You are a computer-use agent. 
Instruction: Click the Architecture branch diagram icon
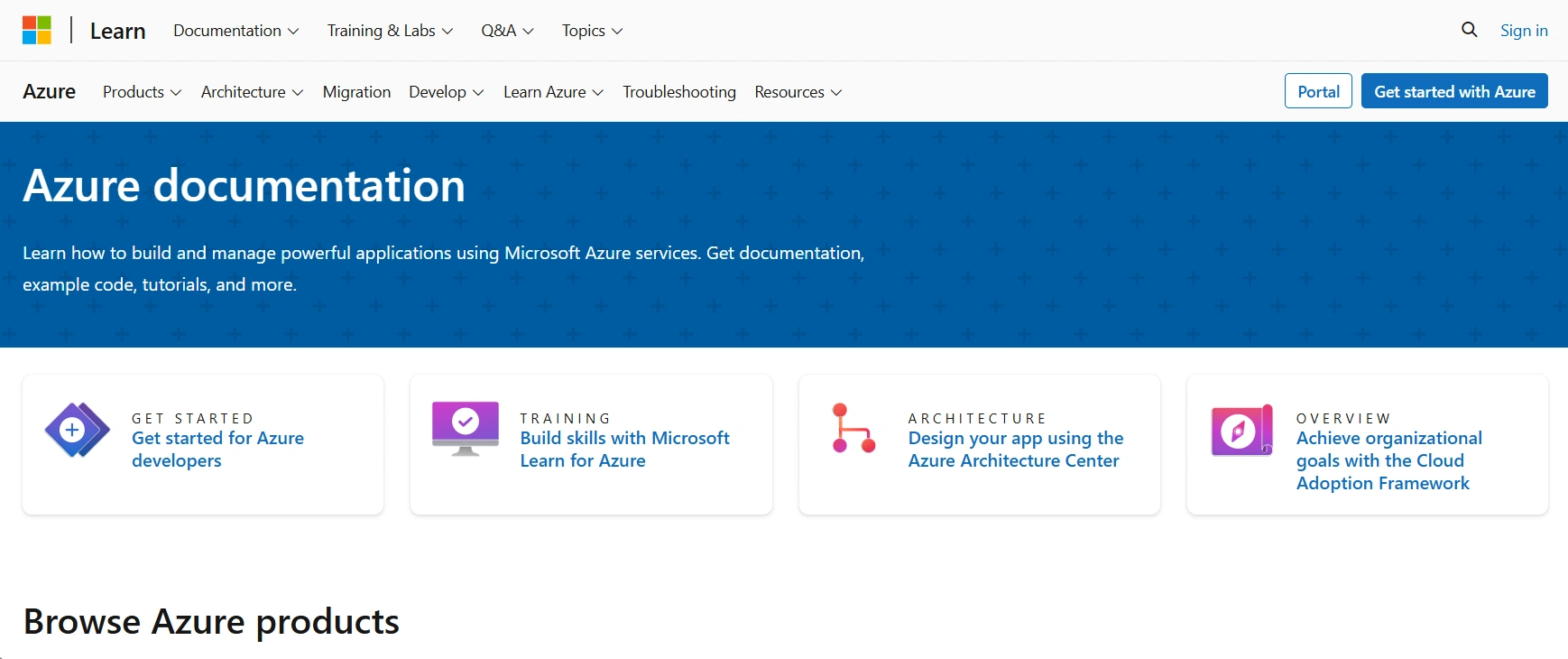(x=853, y=428)
